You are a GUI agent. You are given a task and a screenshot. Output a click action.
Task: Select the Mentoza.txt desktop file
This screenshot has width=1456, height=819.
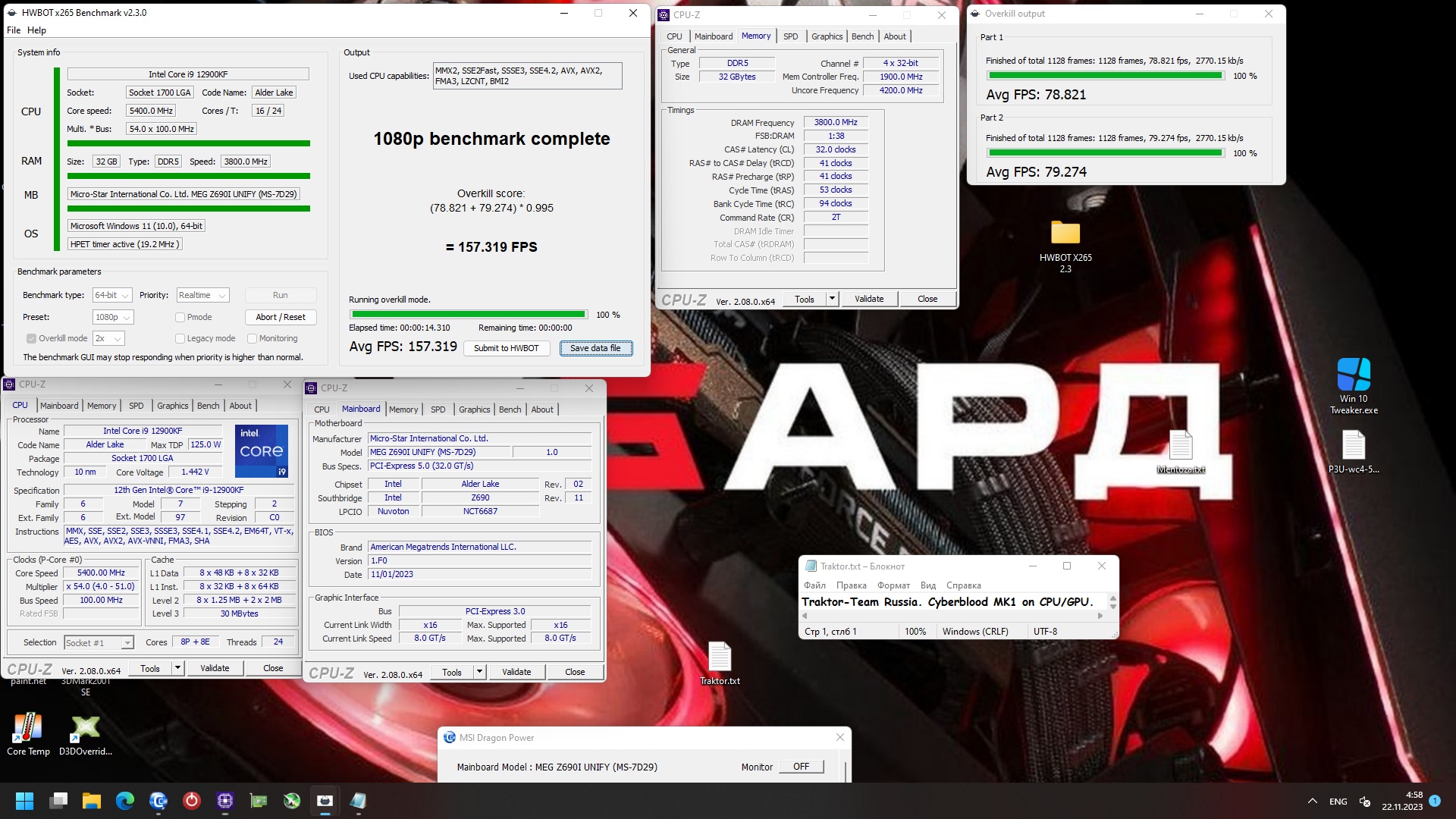tap(1181, 452)
